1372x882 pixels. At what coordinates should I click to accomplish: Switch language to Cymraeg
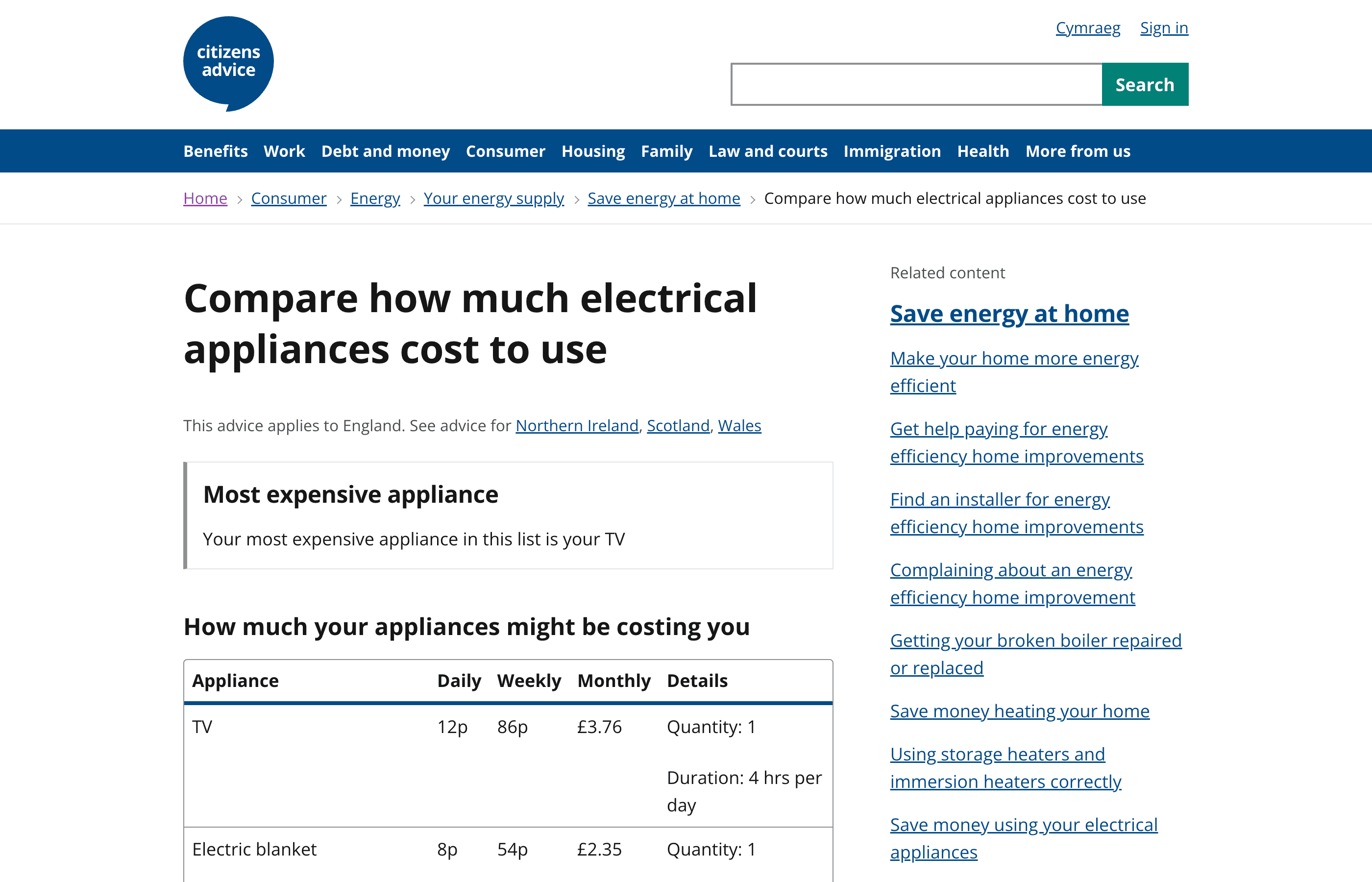[1087, 27]
